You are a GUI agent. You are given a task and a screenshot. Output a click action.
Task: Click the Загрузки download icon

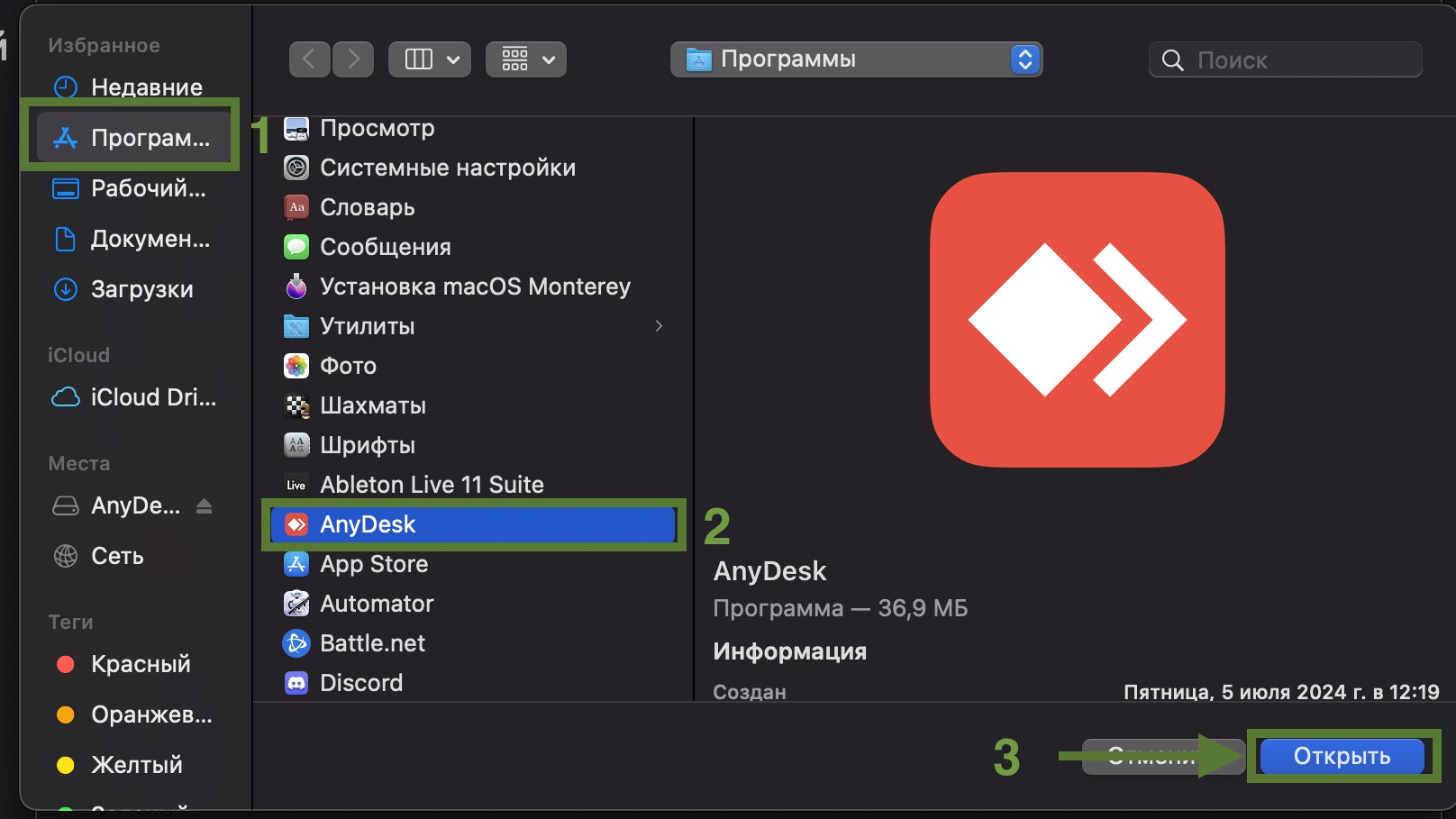click(x=66, y=289)
